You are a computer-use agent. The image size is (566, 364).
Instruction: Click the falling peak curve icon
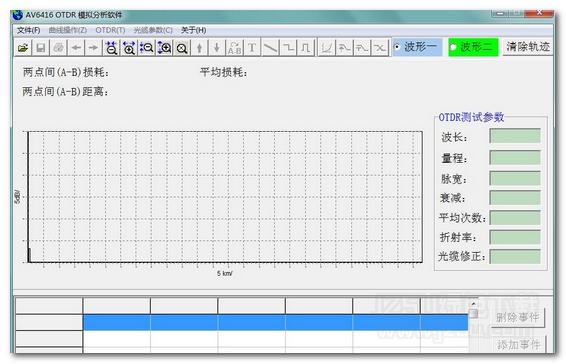(x=362, y=48)
